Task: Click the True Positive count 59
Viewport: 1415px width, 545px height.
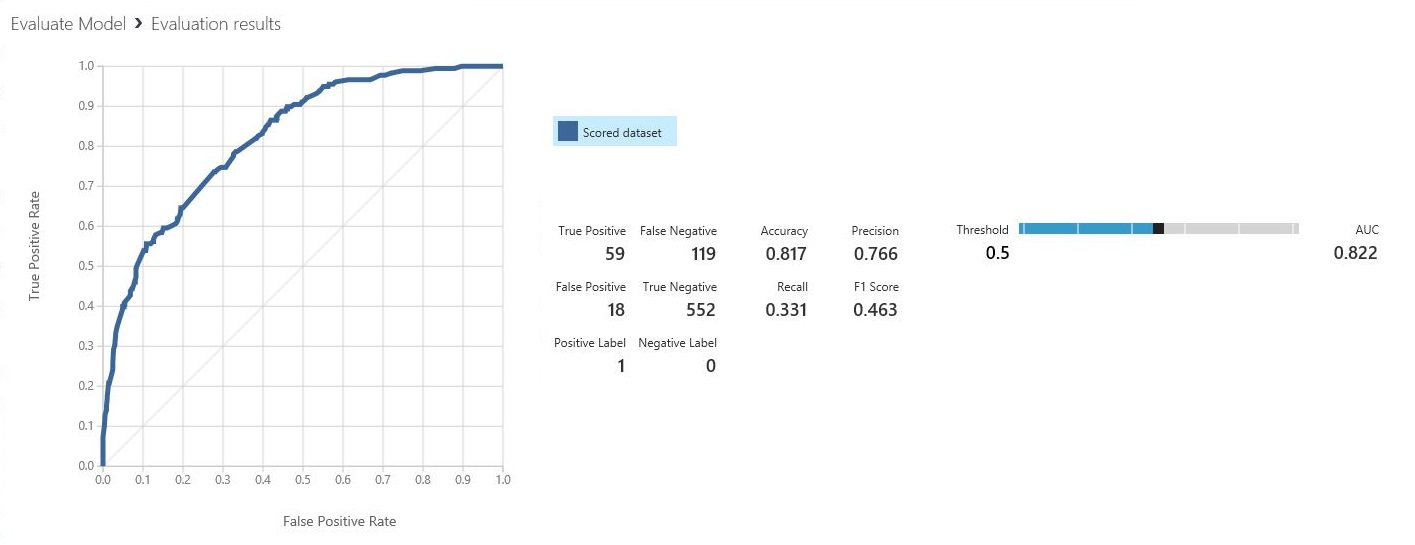Action: click(x=615, y=254)
